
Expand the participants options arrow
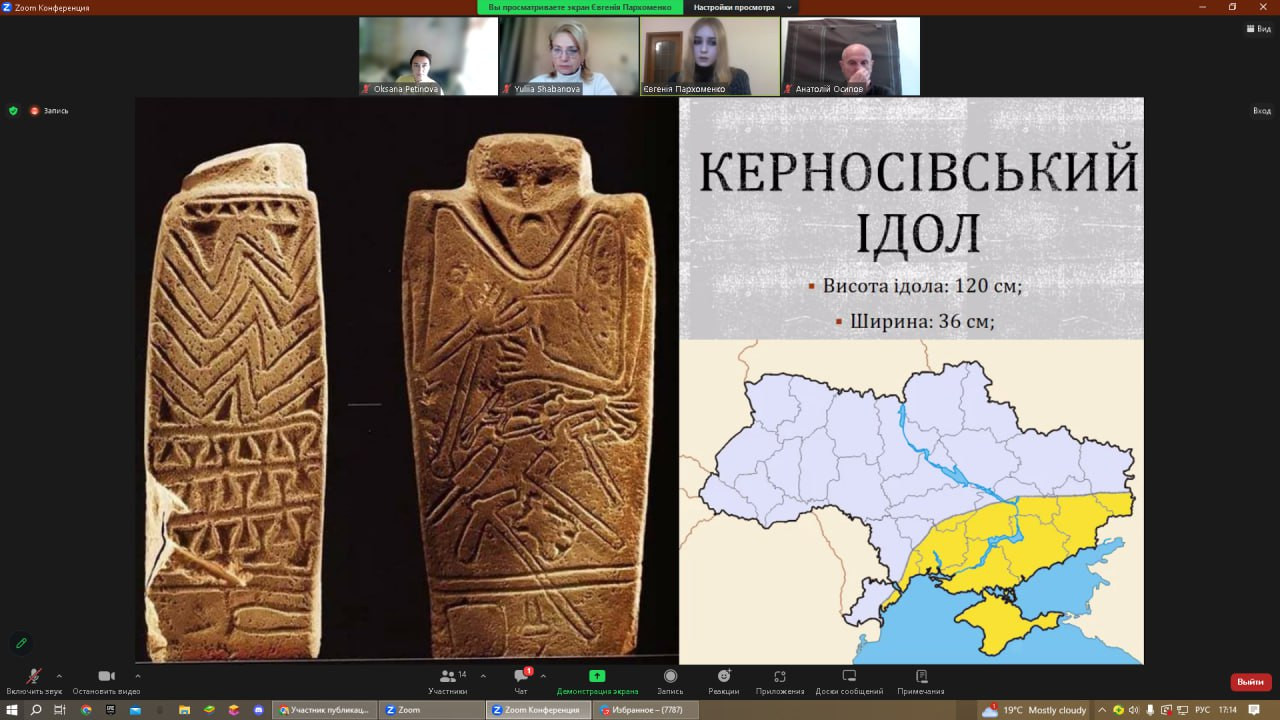coord(483,676)
